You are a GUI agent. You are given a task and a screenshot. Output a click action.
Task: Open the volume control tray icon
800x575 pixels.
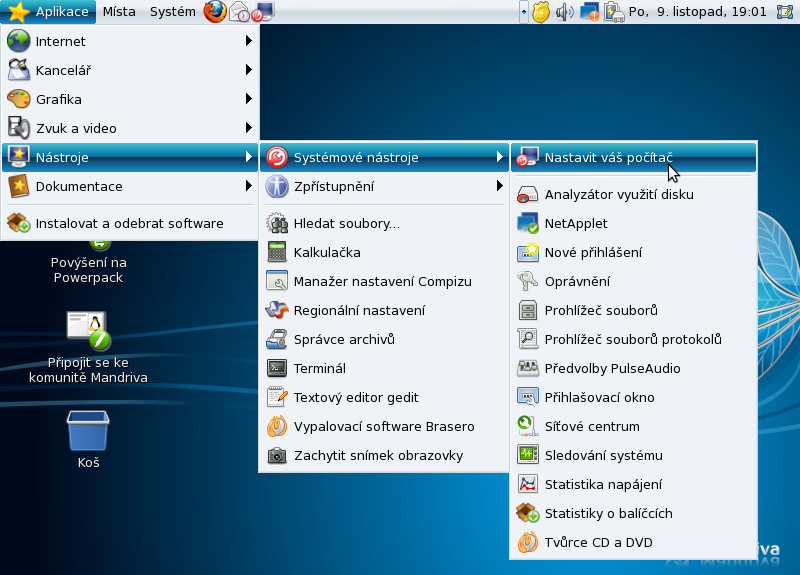point(564,12)
